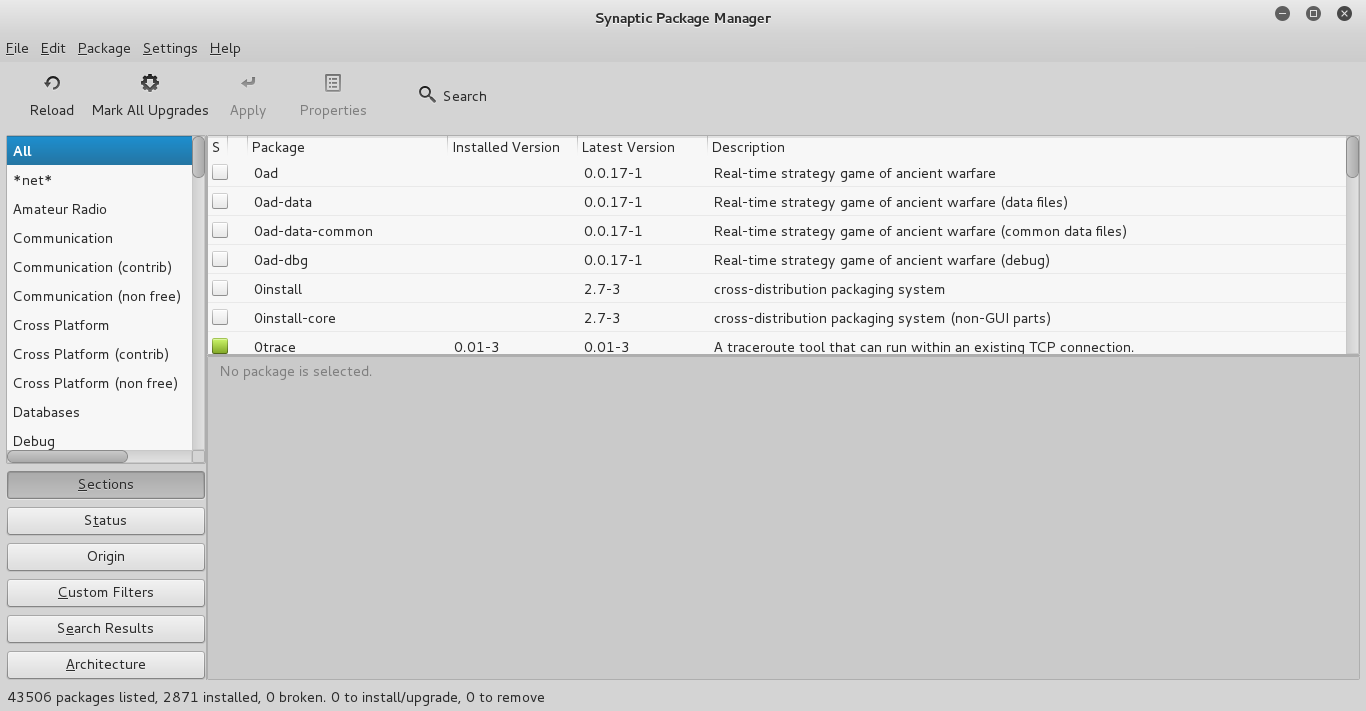This screenshot has width=1366, height=711.
Task: Click the Properties toolbar icon
Action: tap(333, 83)
